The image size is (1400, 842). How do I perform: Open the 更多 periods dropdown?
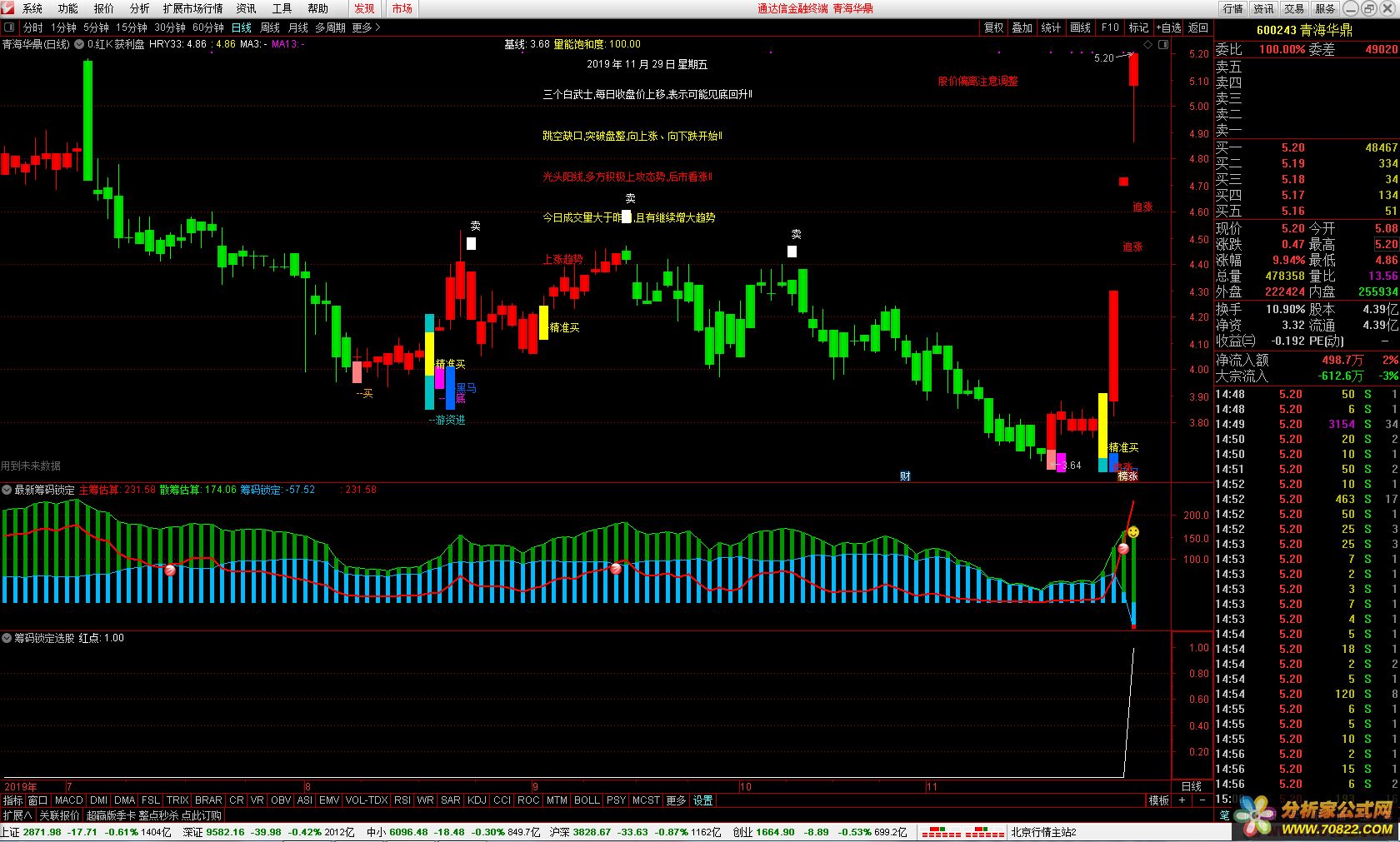point(366,27)
